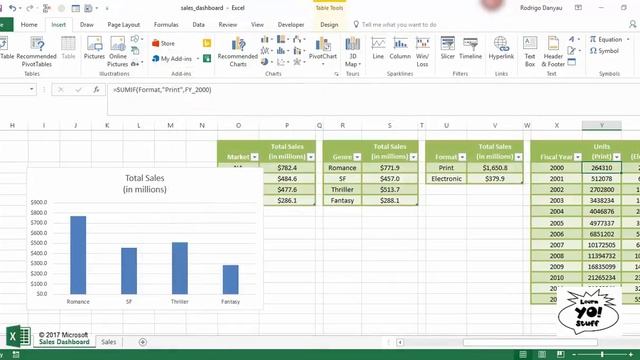The width and height of the screenshot is (640, 360).
Task: Select fiscal year 2005 cell
Action: [x=556, y=223]
